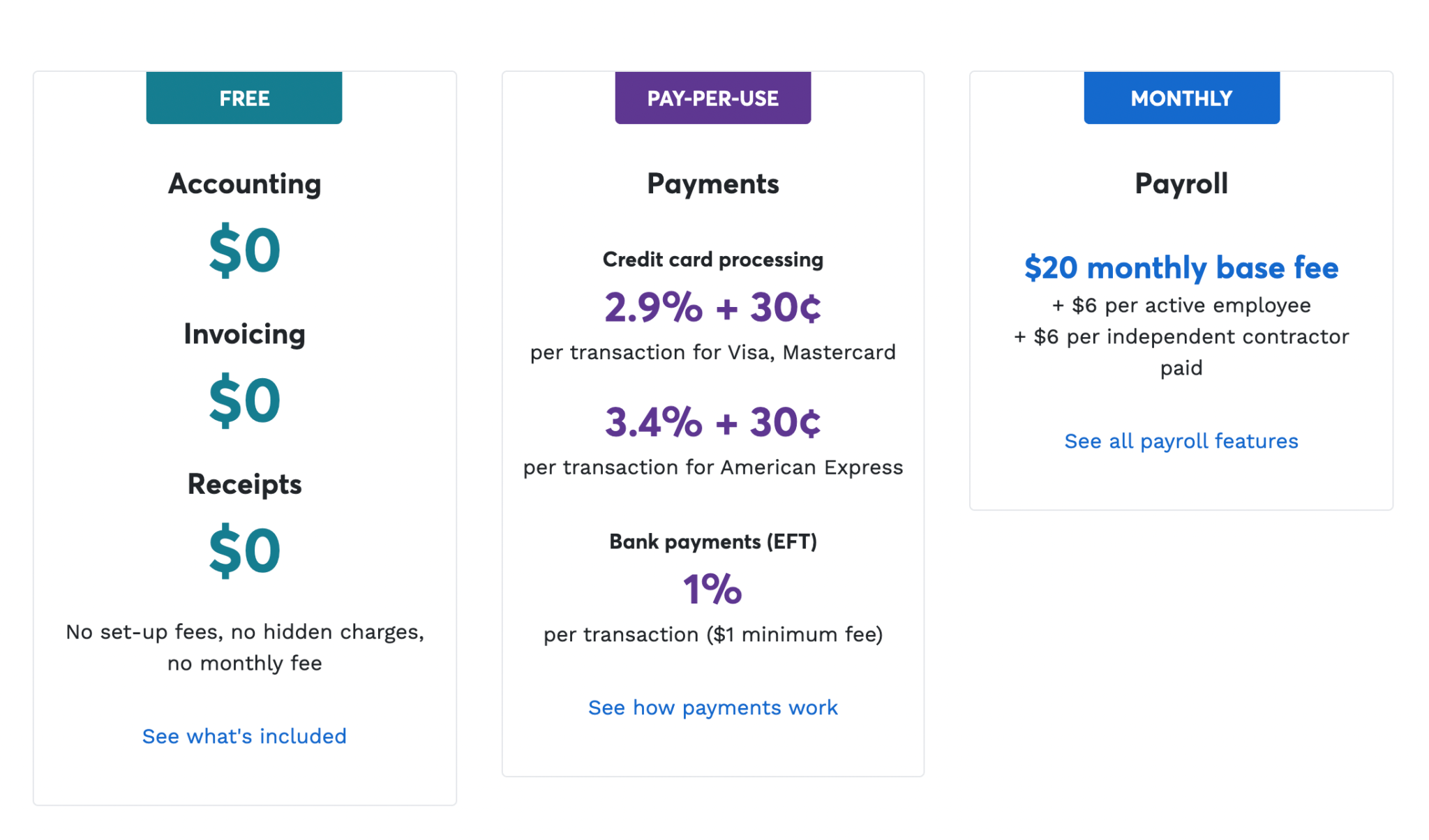Click the Accounting heading
This screenshot has width=1429, height=840.
coord(244,183)
